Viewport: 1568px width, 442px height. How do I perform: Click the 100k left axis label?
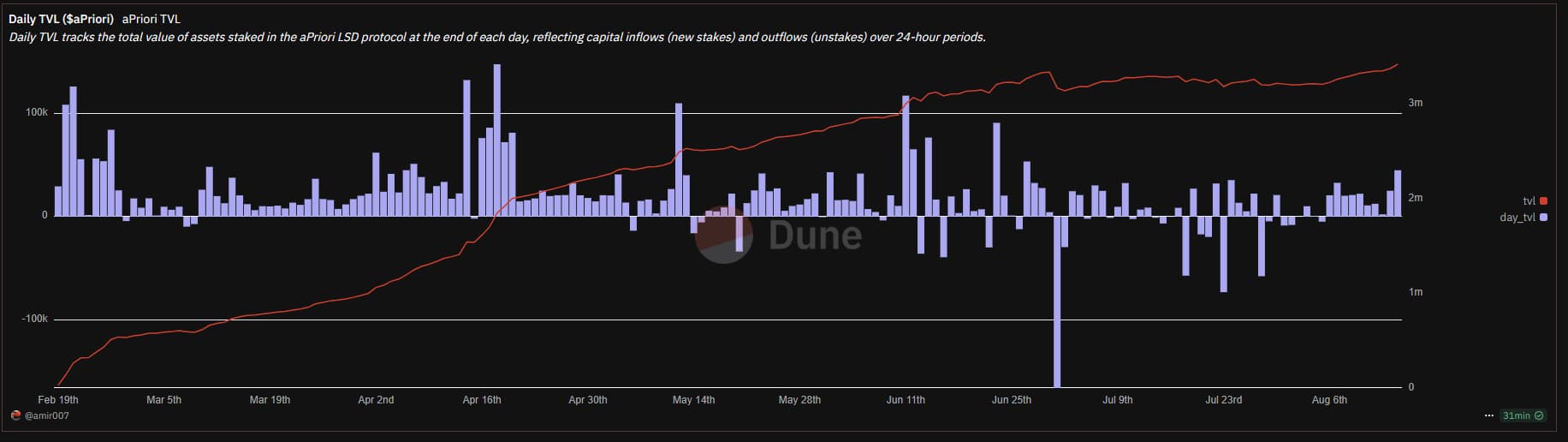[37, 113]
